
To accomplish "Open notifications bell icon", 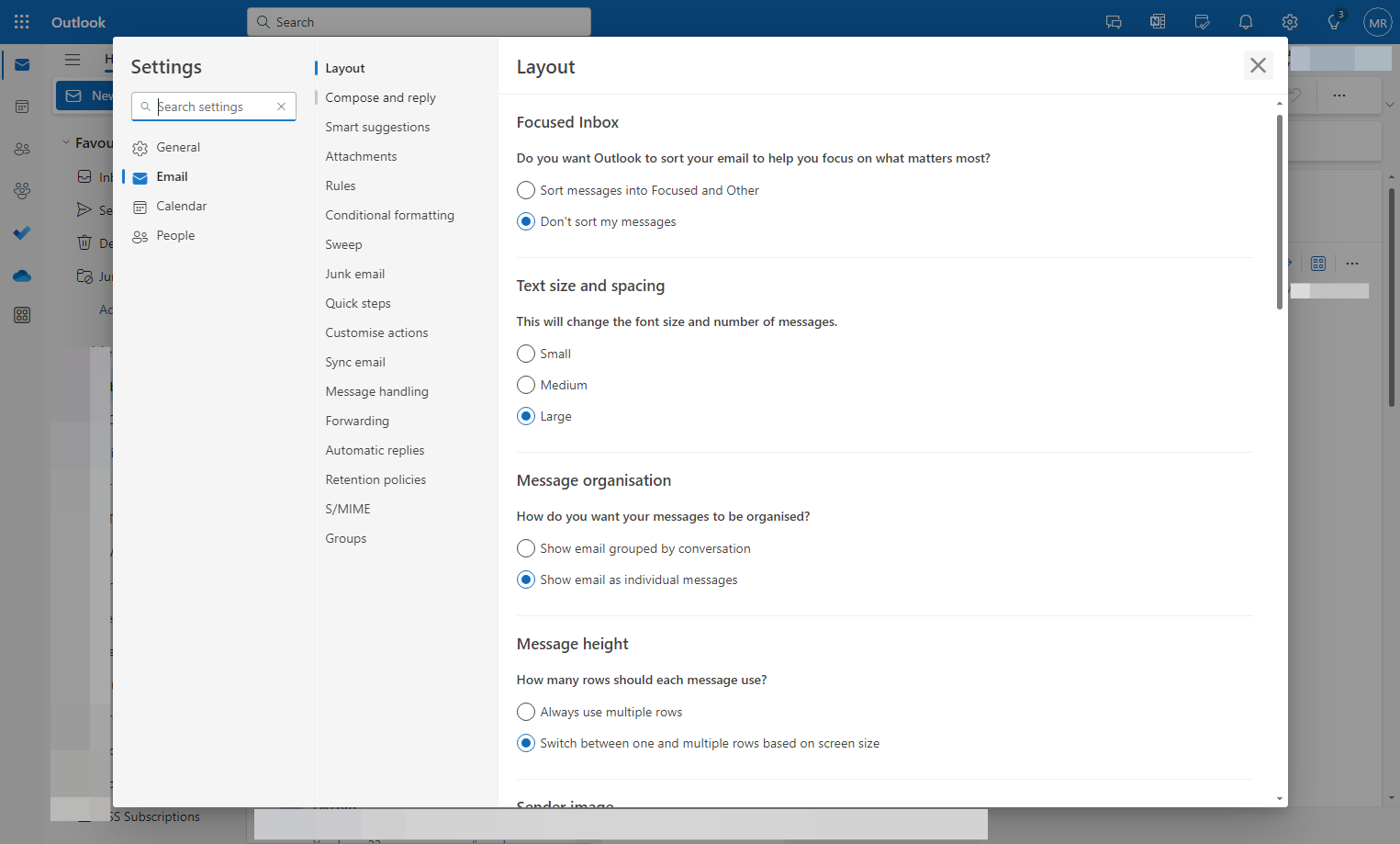I will [1246, 22].
